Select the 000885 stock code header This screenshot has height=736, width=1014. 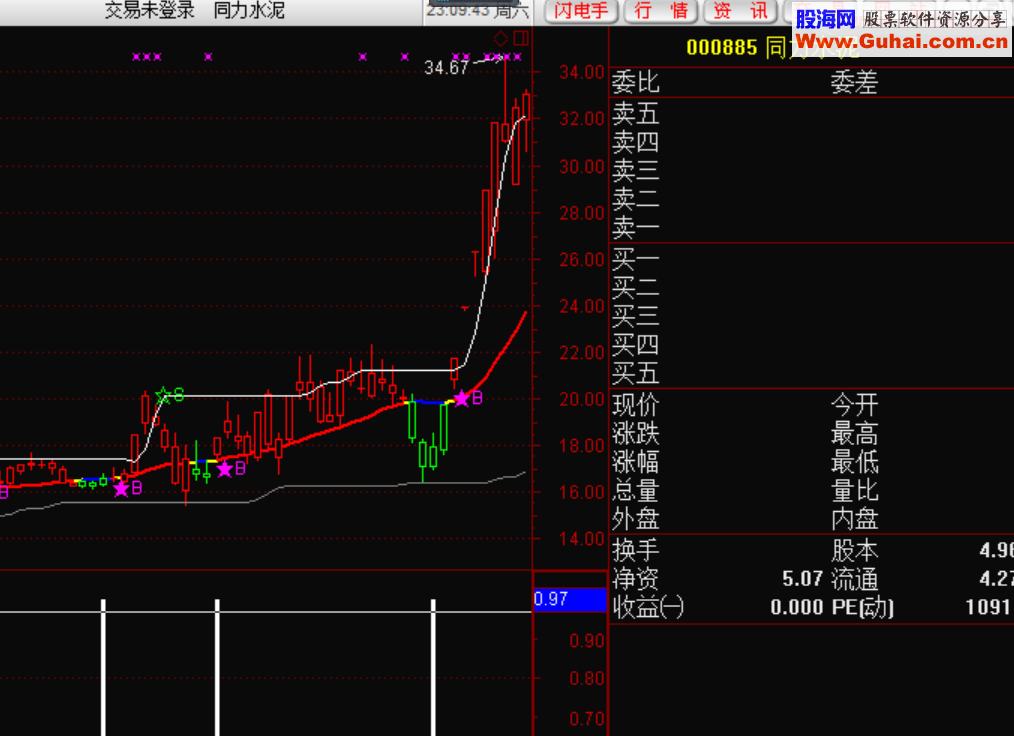(722, 47)
